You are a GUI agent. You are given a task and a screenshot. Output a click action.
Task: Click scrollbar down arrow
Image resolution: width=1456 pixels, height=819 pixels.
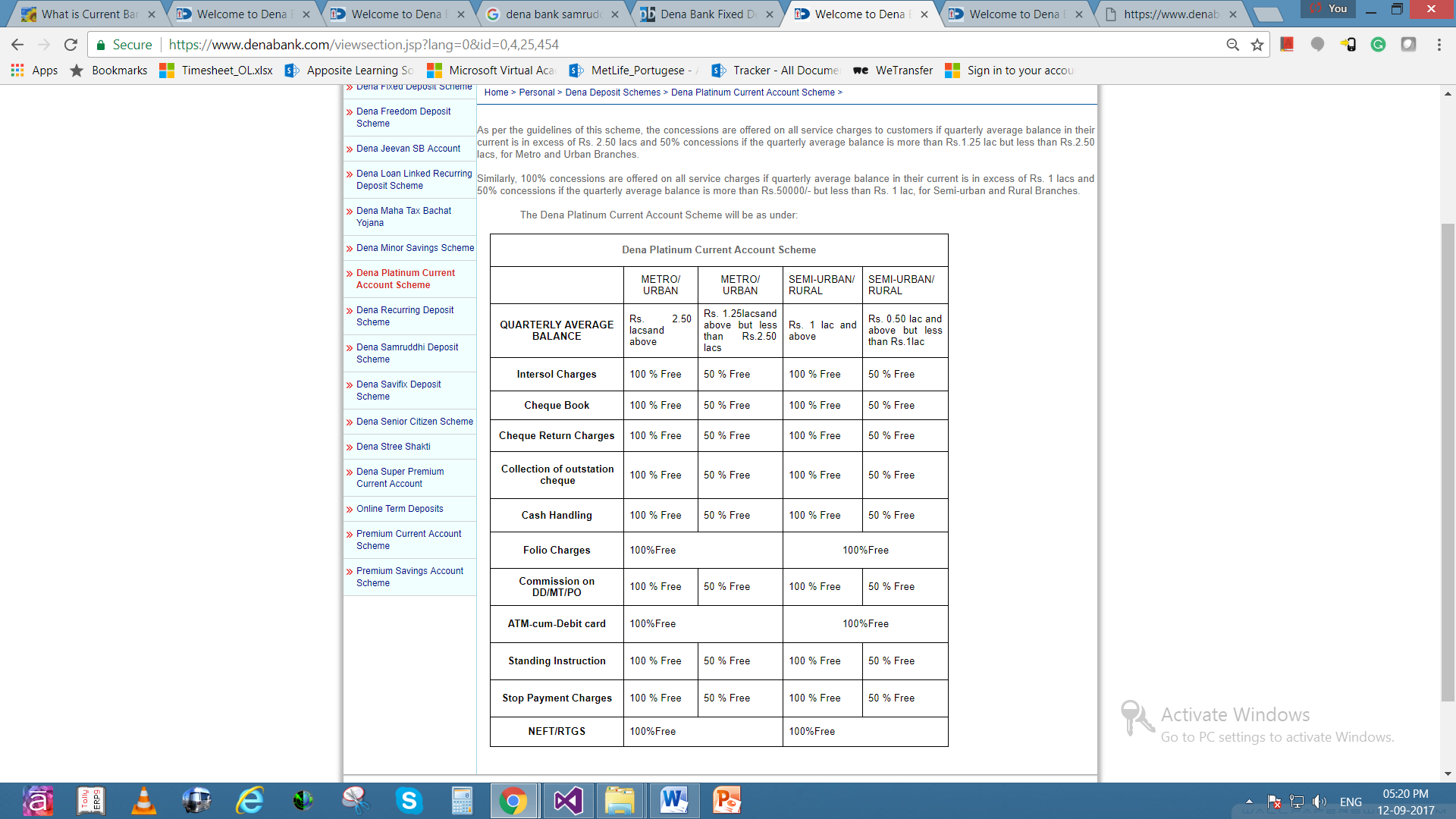click(1448, 774)
